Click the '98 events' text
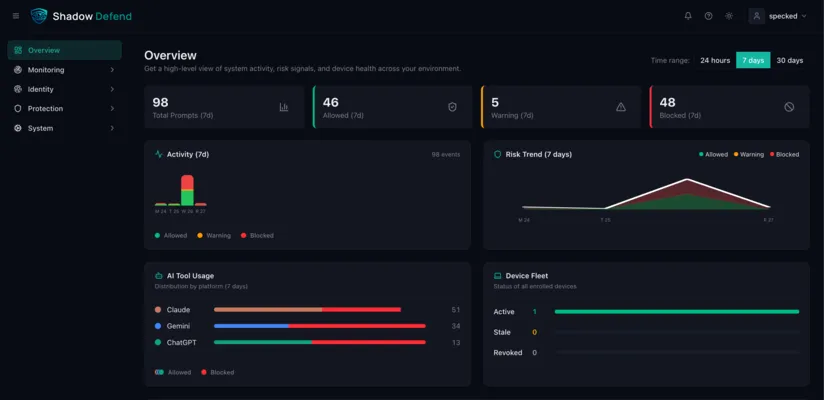824x400 pixels. (x=446, y=155)
